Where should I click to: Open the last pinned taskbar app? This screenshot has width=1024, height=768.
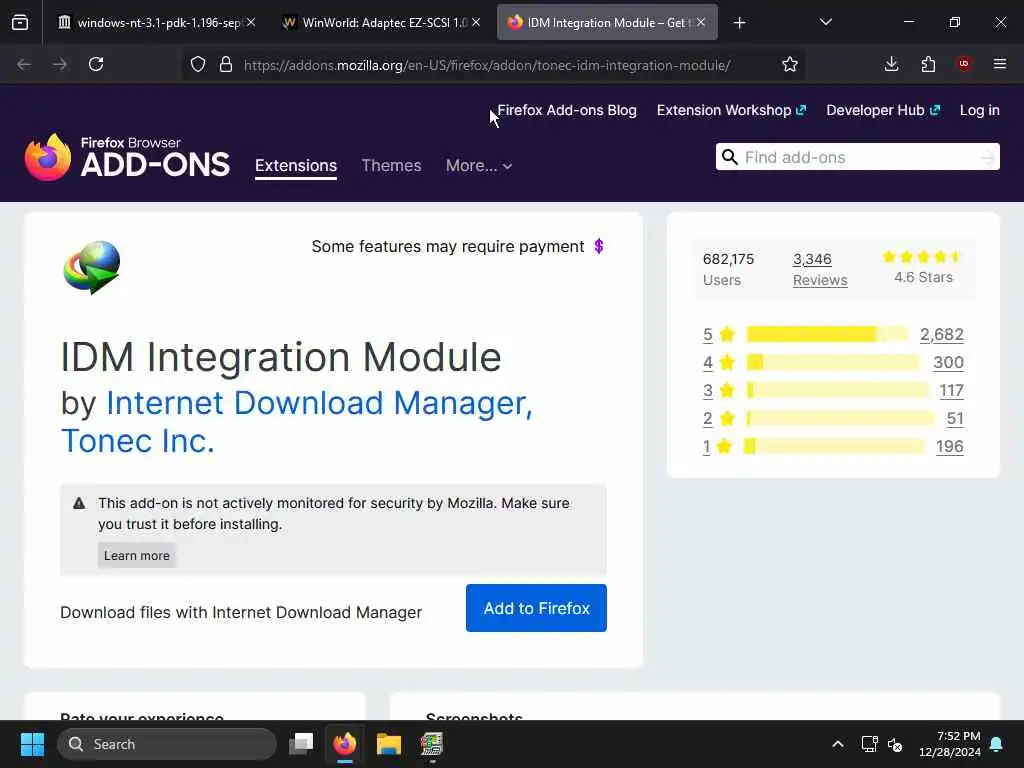pos(432,744)
